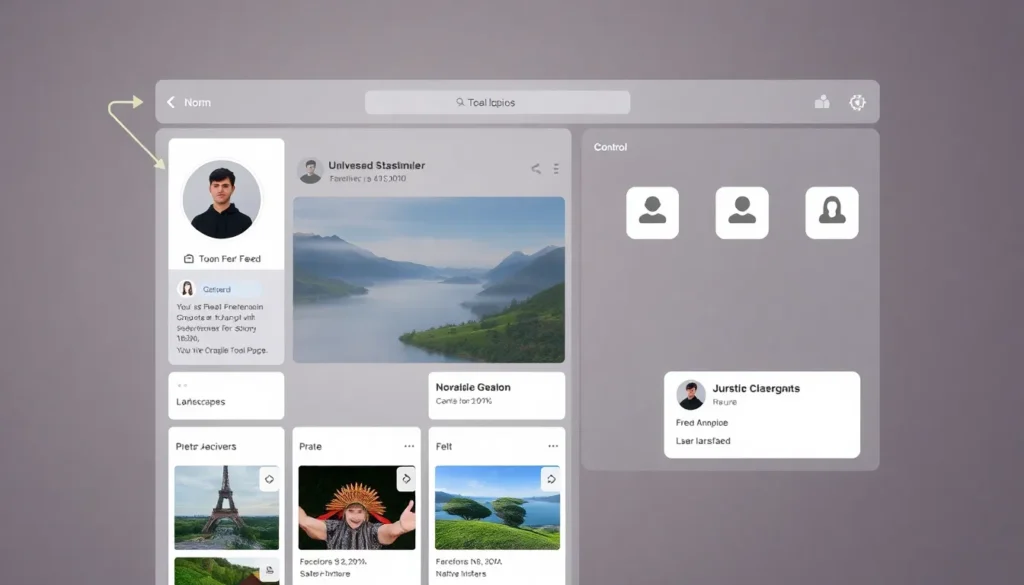Select the first user icon under Control
The width and height of the screenshot is (1024, 585).
pos(652,212)
